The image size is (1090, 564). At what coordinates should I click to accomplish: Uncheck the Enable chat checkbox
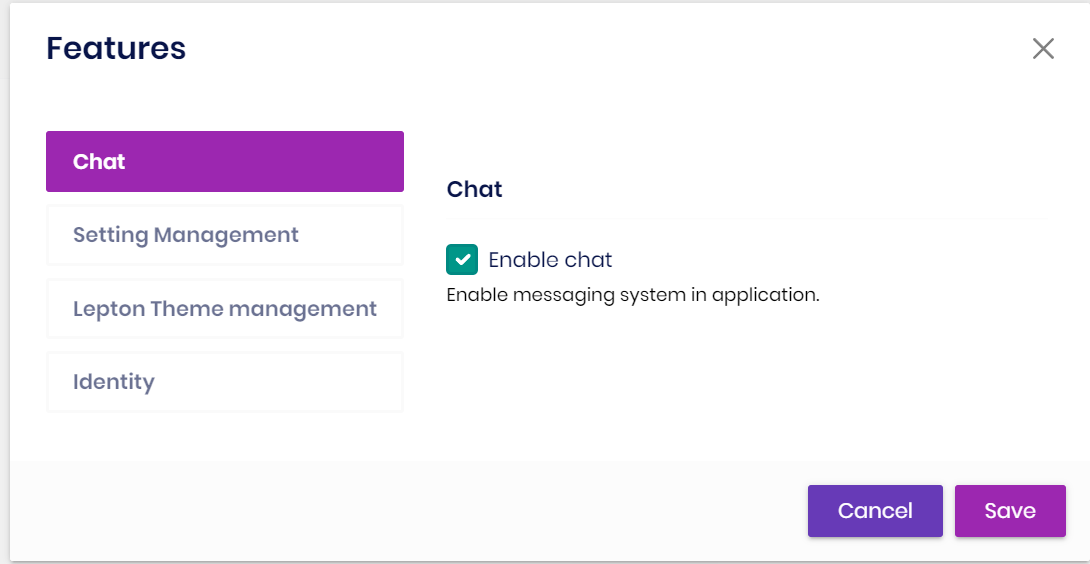tap(462, 260)
